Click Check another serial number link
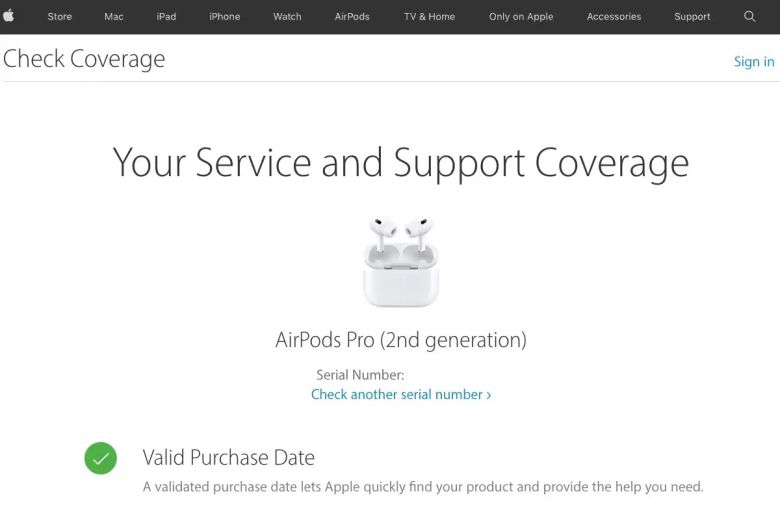The height and width of the screenshot is (520, 780). [x=401, y=395]
